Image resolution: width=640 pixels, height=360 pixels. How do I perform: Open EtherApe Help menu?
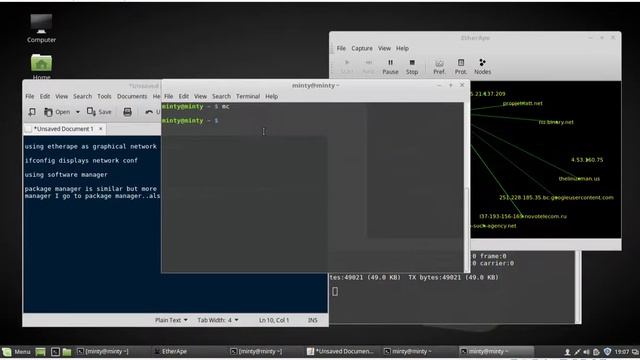point(402,48)
